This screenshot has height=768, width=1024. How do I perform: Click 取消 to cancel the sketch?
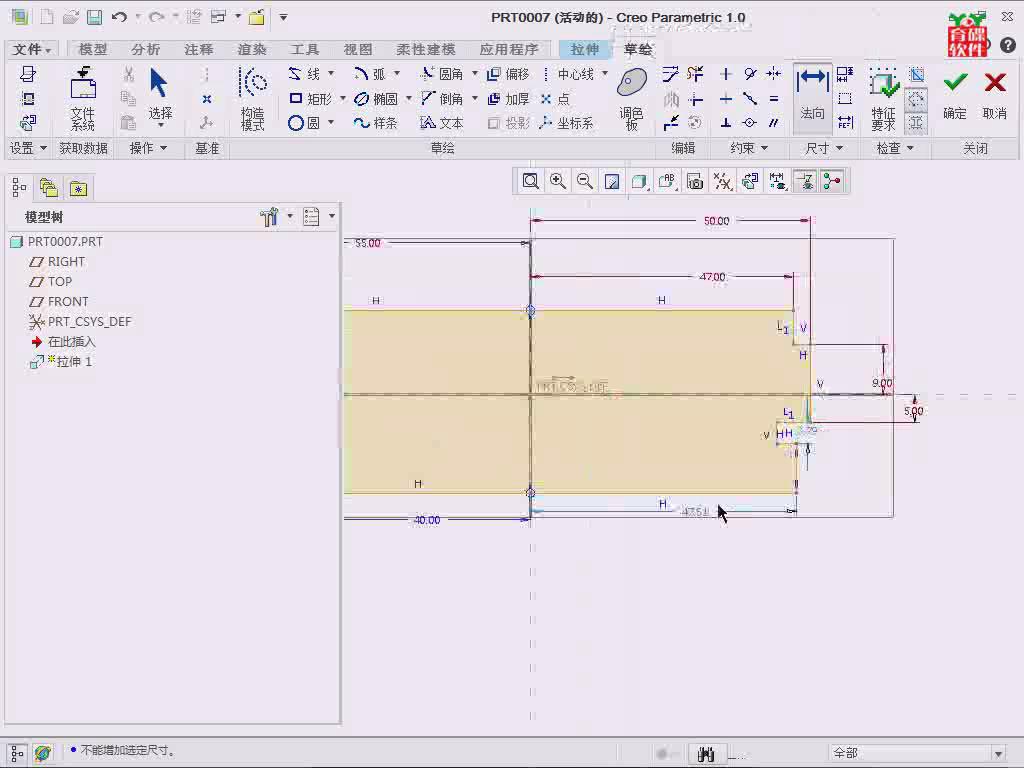[995, 96]
